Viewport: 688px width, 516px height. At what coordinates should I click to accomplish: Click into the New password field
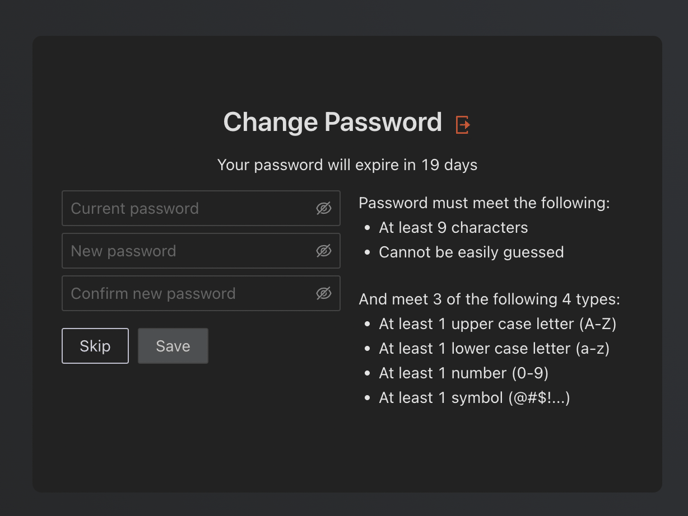tap(188, 251)
